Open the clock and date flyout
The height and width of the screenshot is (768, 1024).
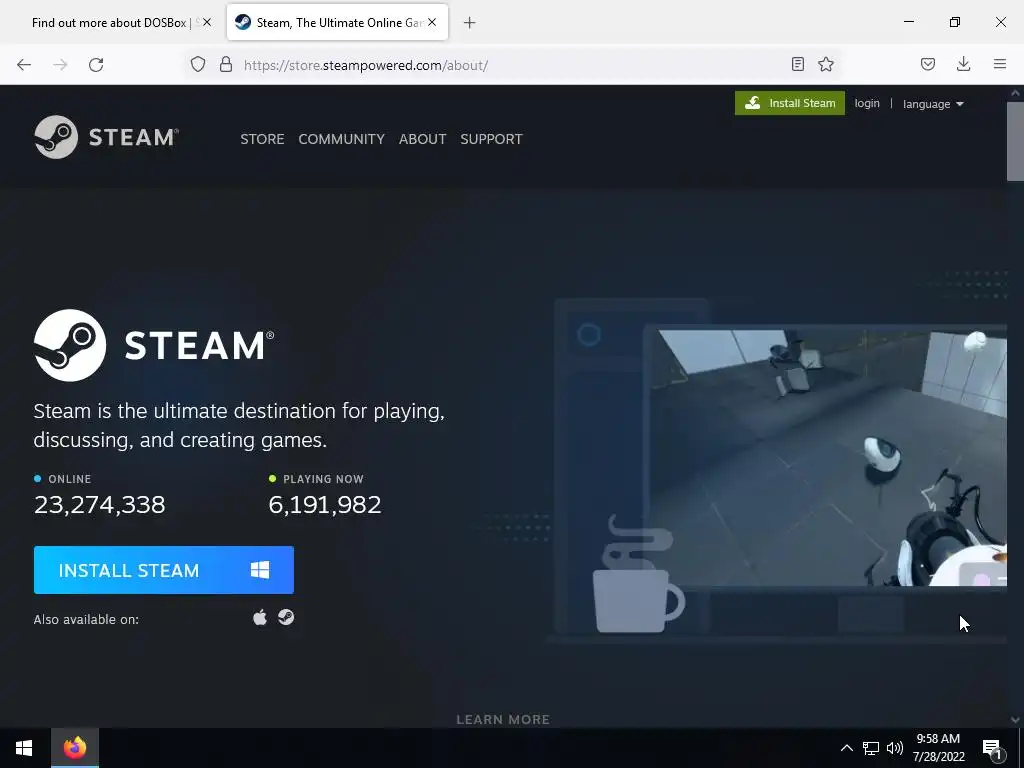click(x=938, y=748)
